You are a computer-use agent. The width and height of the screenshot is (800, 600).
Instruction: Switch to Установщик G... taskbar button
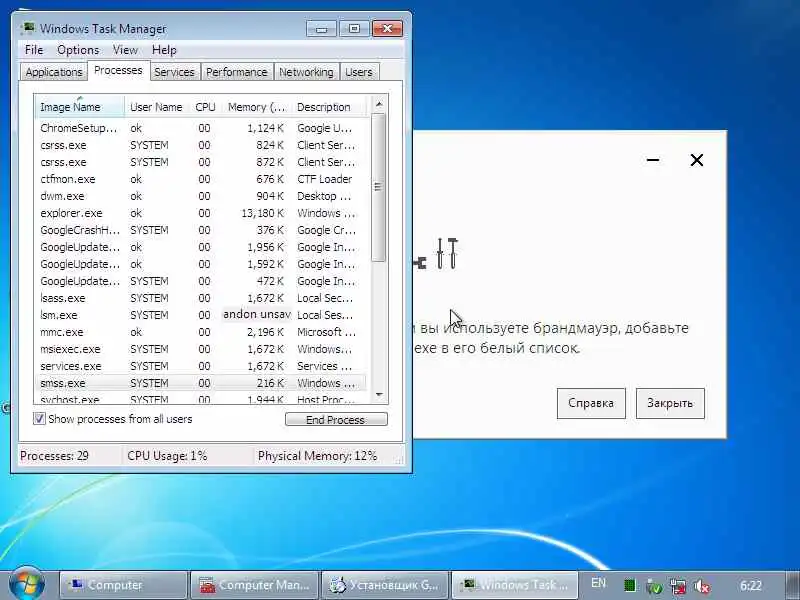pos(385,585)
